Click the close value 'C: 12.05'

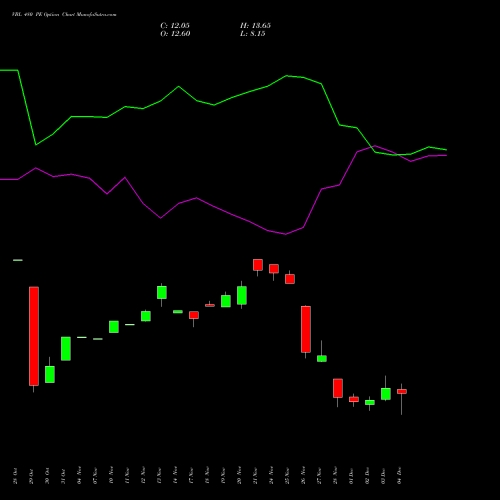pos(175,26)
